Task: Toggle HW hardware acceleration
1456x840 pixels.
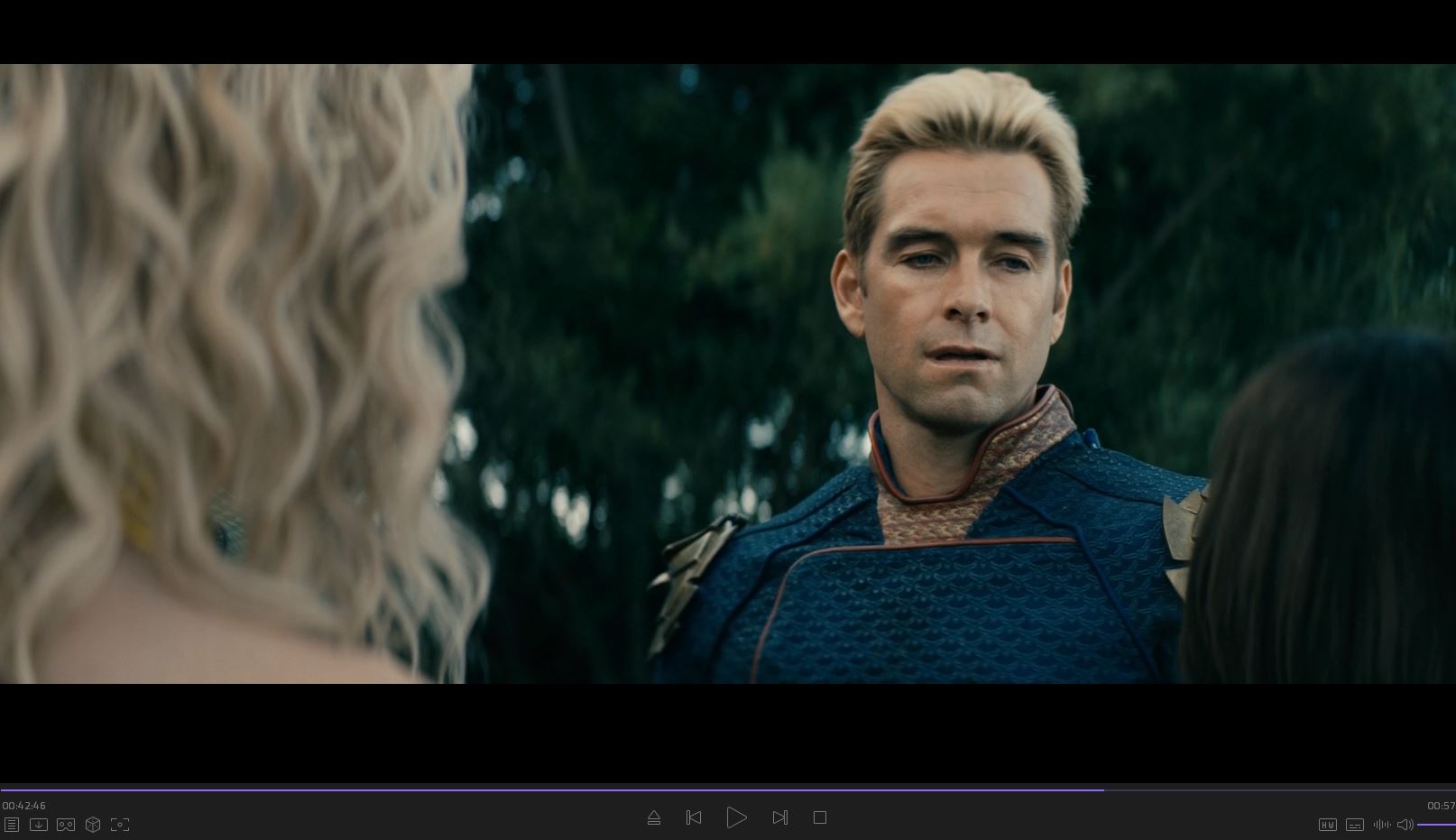Action: [x=1328, y=825]
